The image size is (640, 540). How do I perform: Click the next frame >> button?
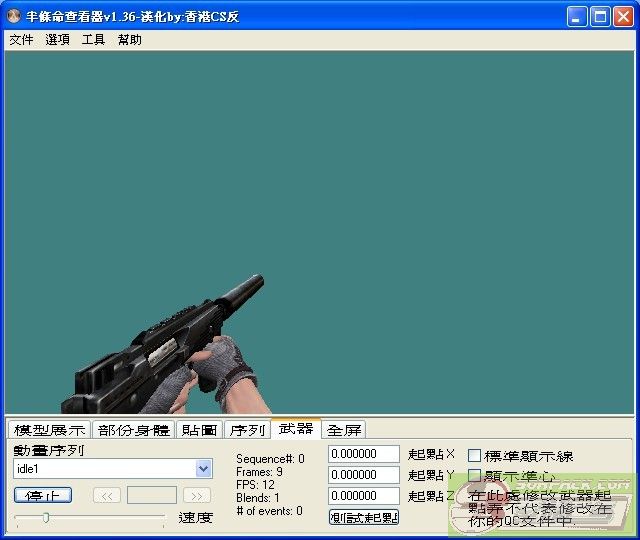coord(197,495)
